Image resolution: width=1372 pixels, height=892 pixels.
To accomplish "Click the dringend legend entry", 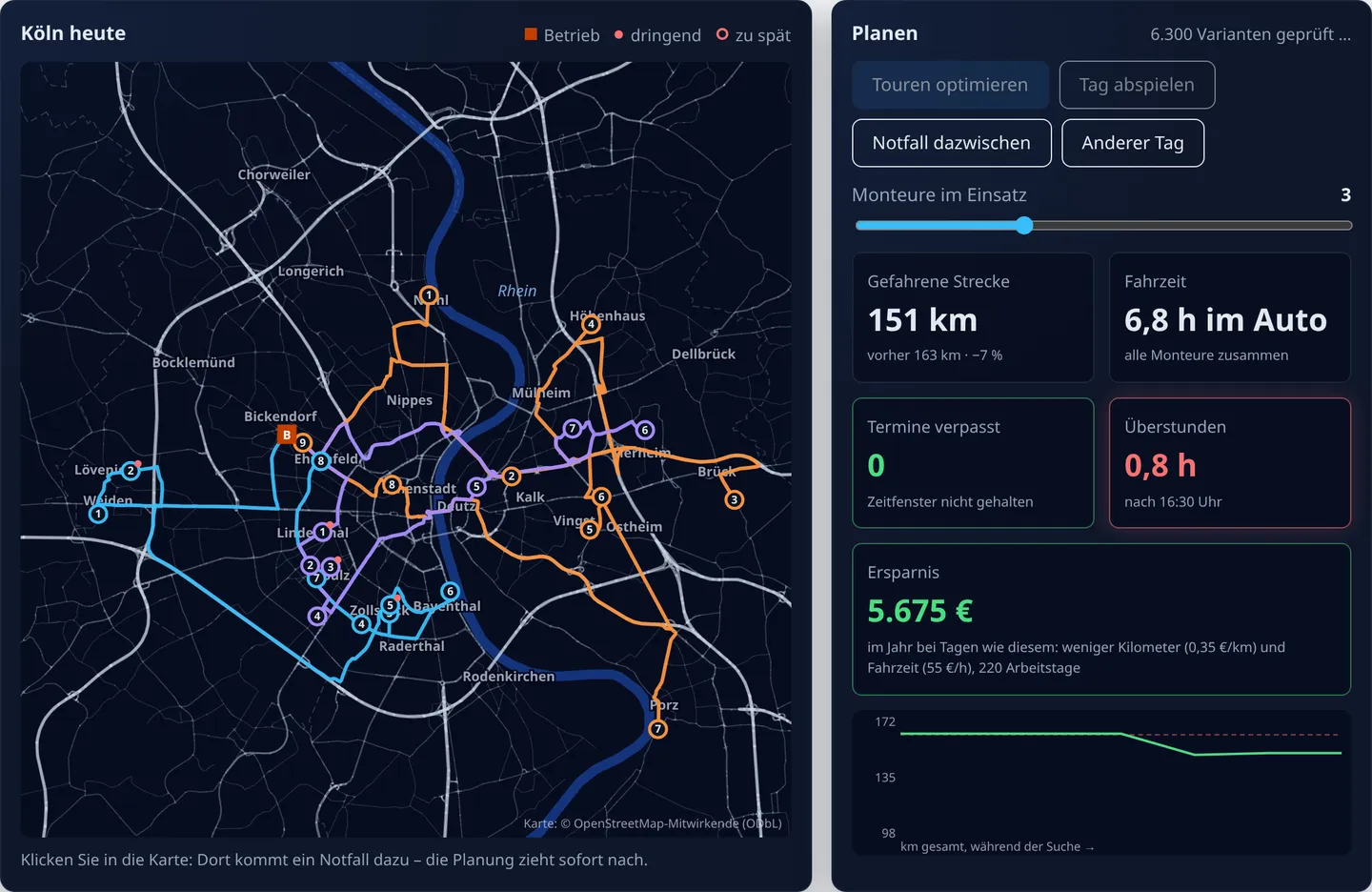I will 657,35.
